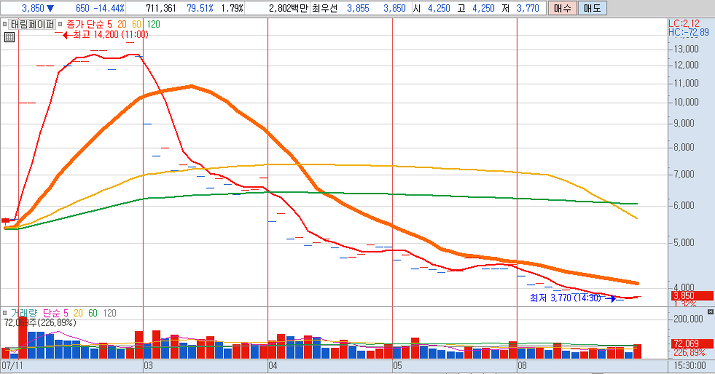The image size is (715, 374).
Task: Click the 5,000 price axis label
Action: (x=684, y=242)
